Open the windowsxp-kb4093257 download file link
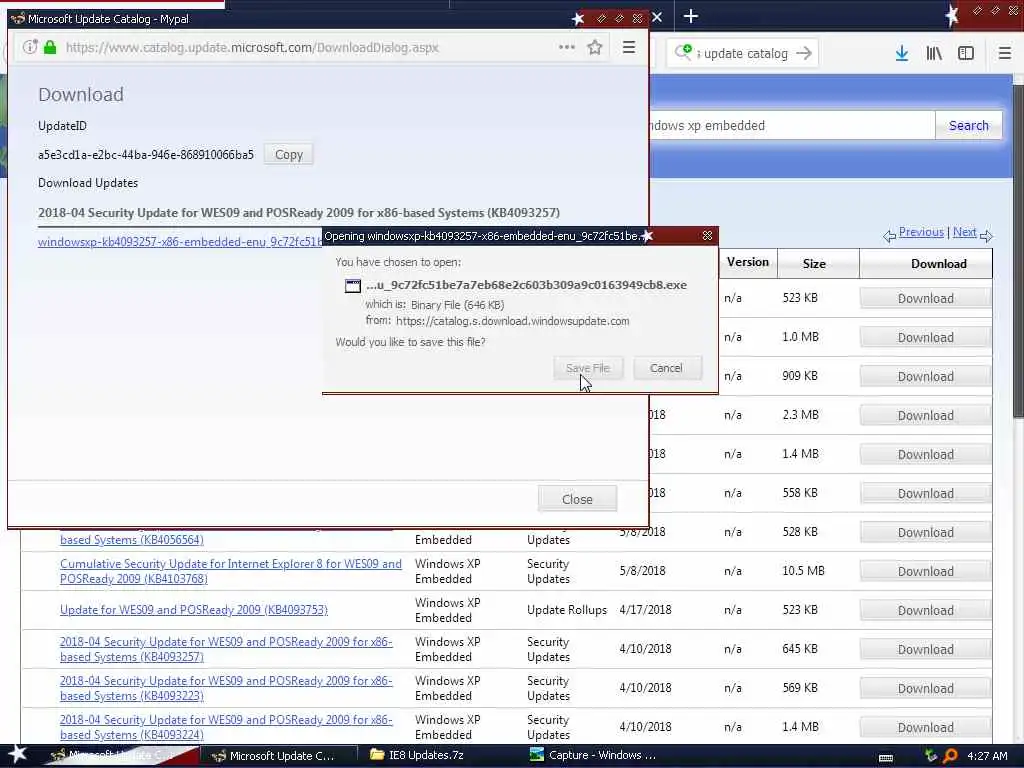Screen dimensions: 1024x768 point(180,242)
